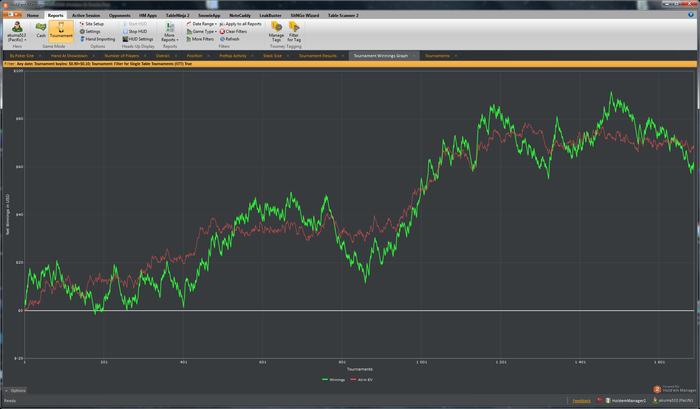Open the TableNinja 2 ribbon tab

178,15
